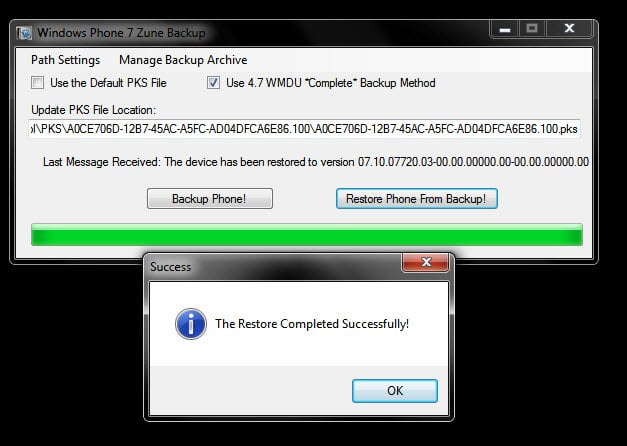Click into the Update PKS File Location field

[304, 129]
